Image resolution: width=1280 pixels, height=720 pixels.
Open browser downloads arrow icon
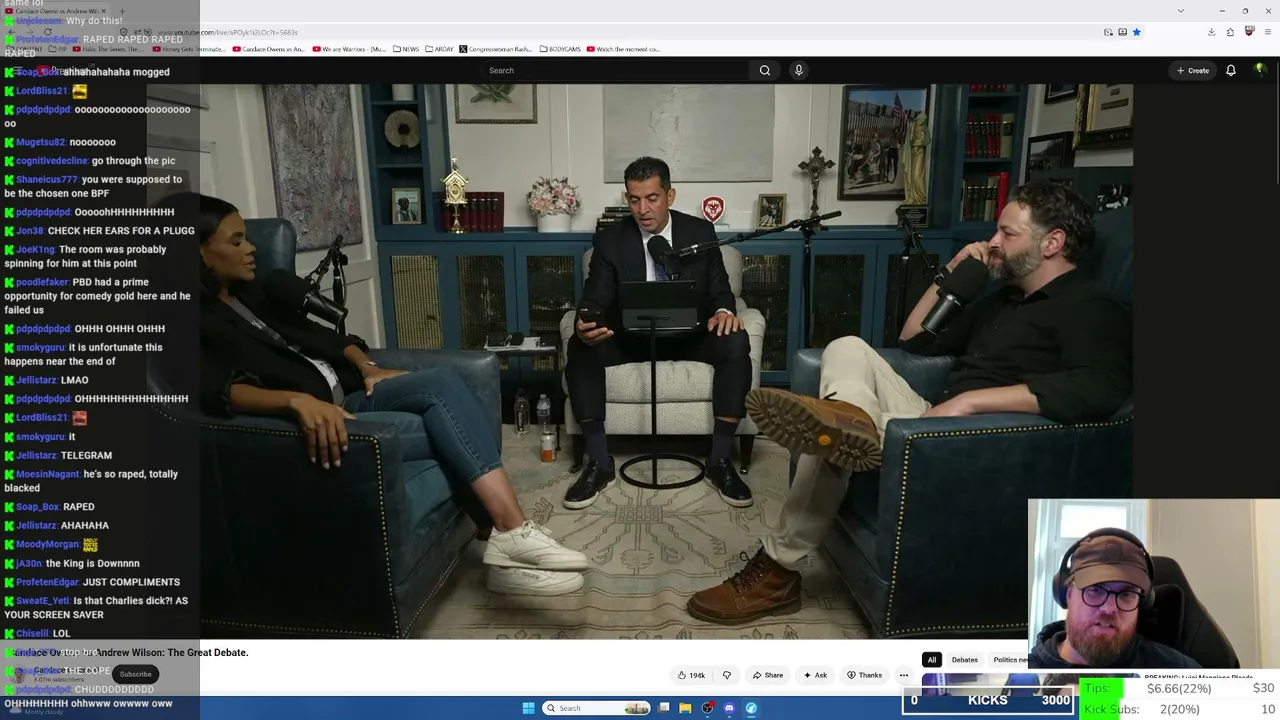[1211, 32]
